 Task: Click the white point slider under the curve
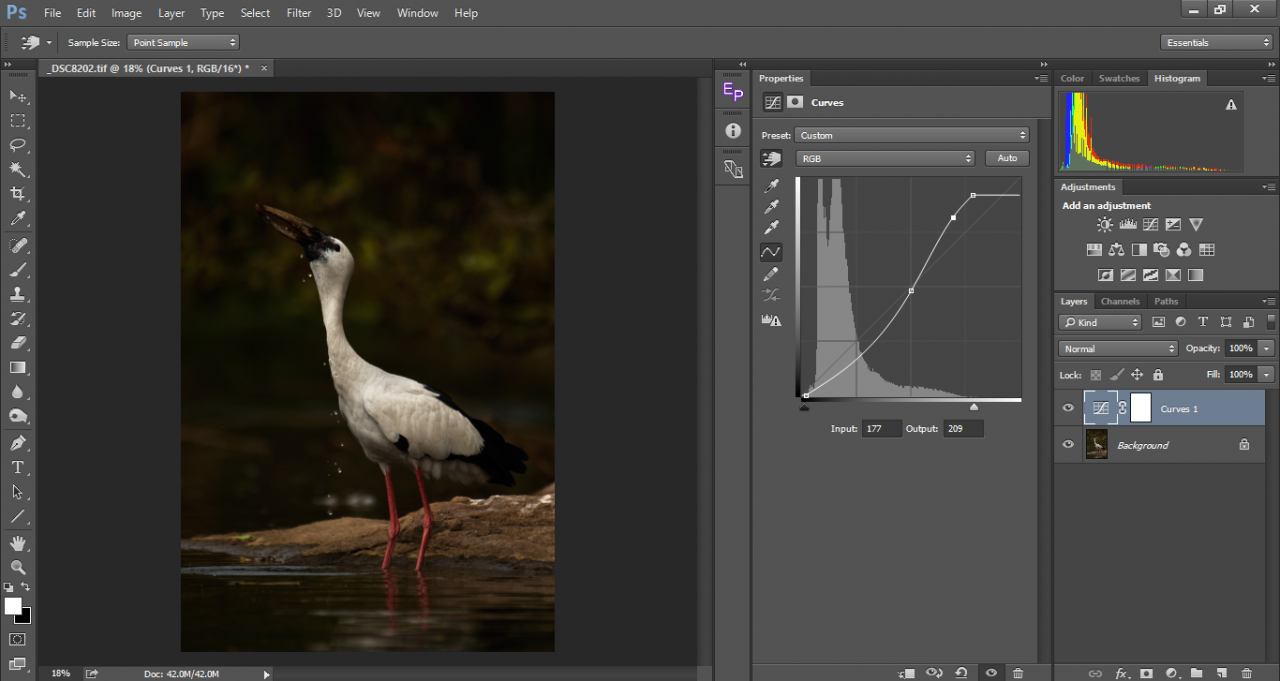point(974,407)
